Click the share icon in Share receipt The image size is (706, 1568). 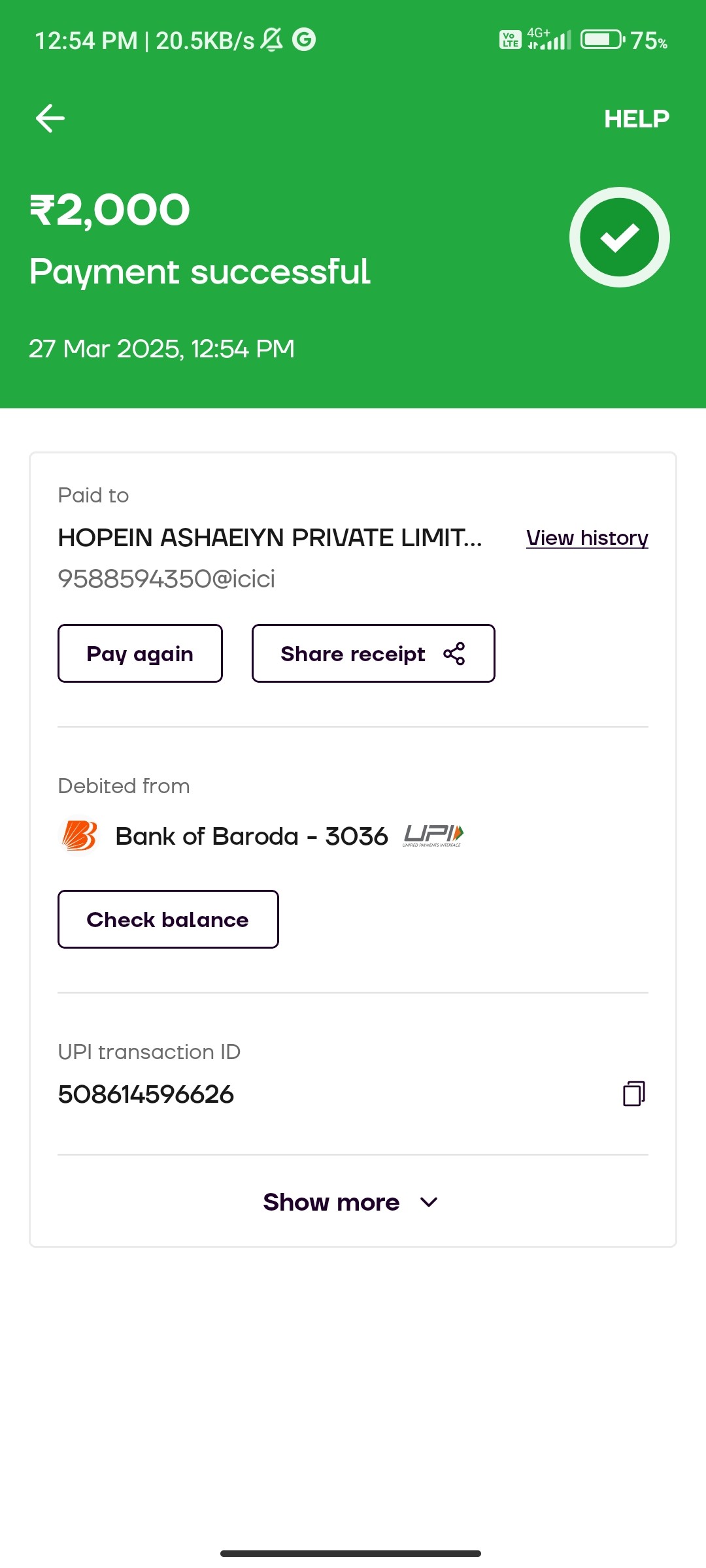click(x=454, y=653)
